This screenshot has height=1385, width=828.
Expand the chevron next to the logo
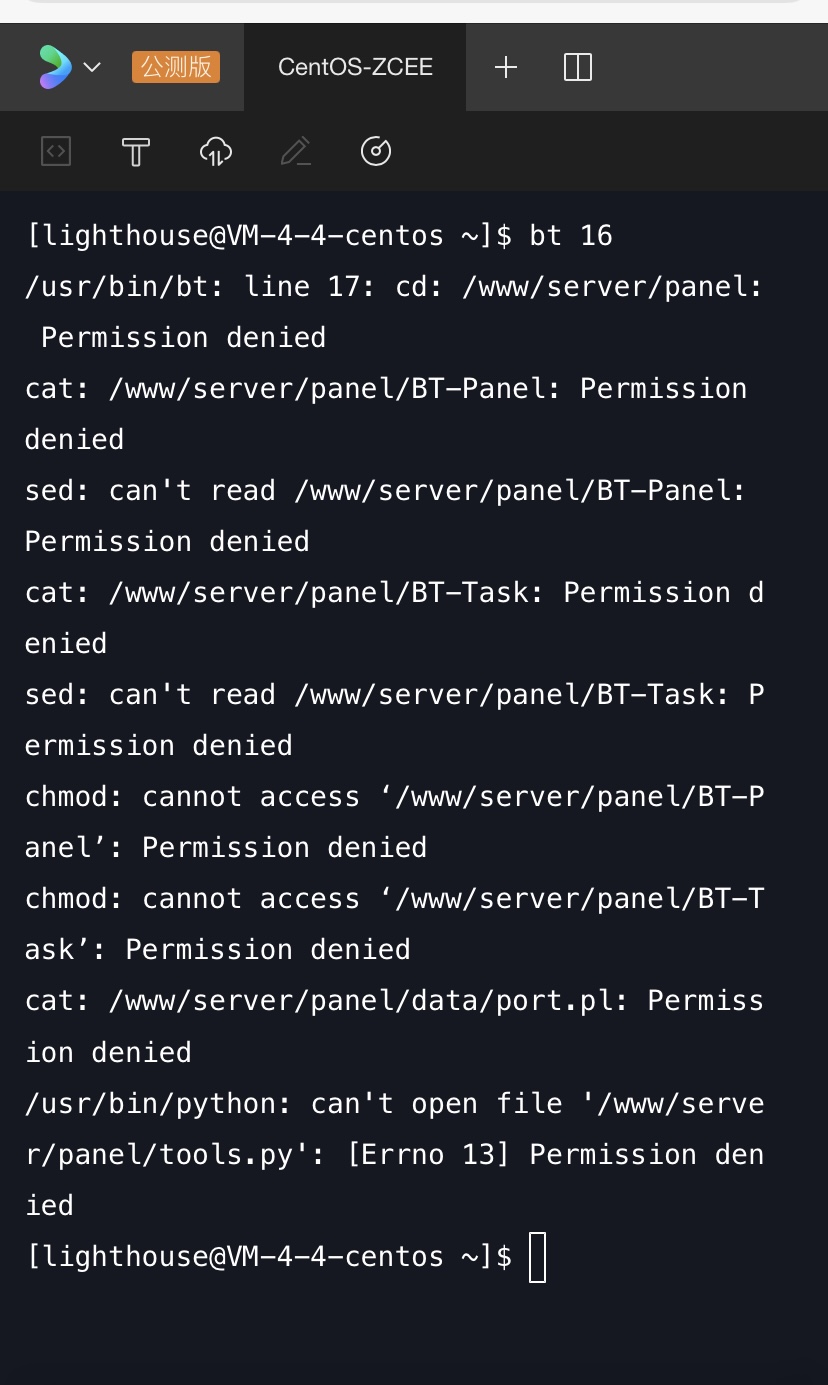(92, 67)
